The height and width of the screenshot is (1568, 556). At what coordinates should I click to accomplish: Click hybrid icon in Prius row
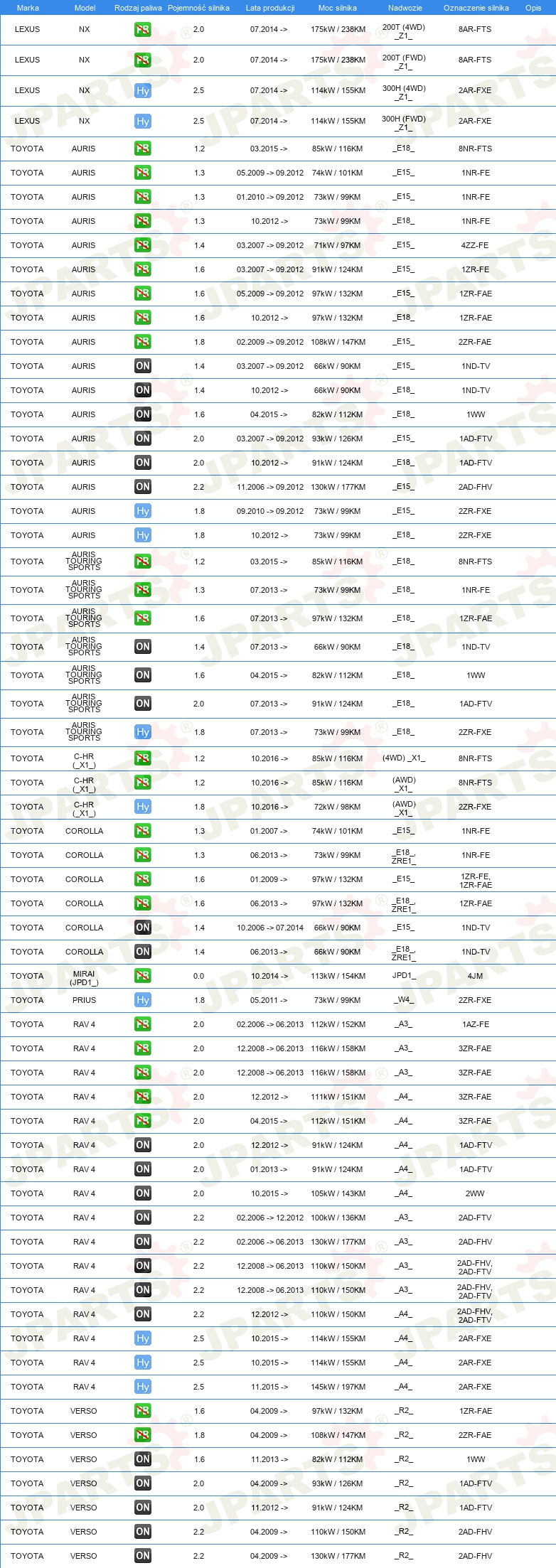click(x=143, y=1000)
